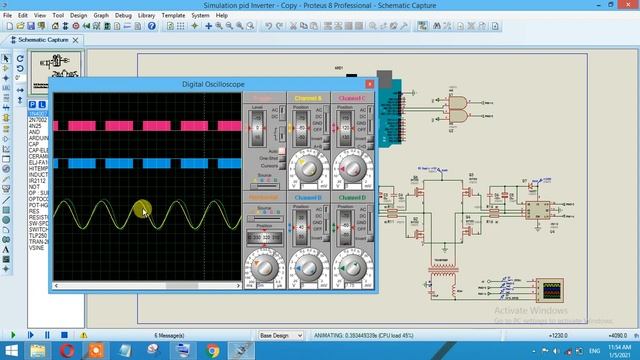
Task: Toggle the Trigger Cursors button
Action: point(282,166)
